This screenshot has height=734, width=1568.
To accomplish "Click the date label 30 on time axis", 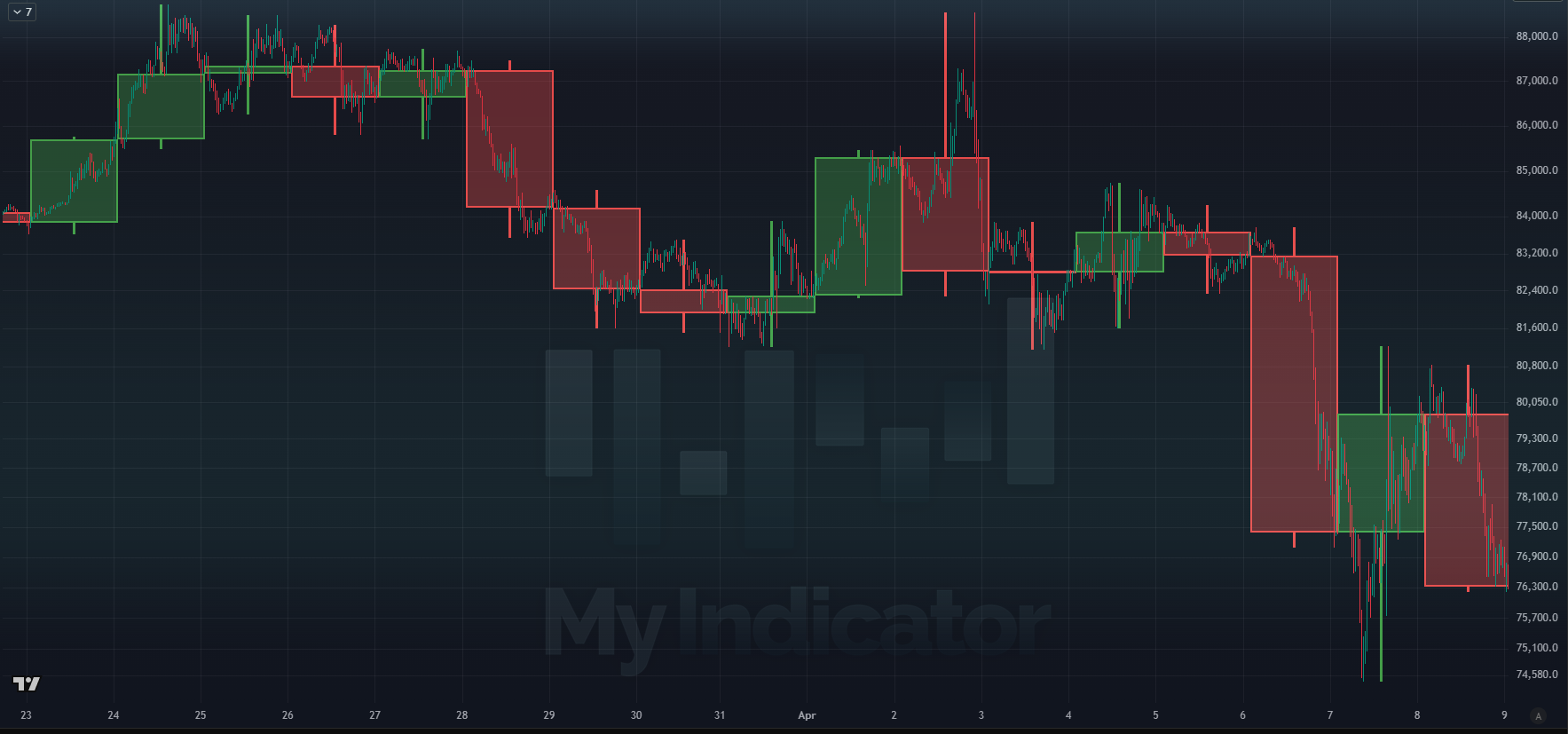I will [636, 715].
